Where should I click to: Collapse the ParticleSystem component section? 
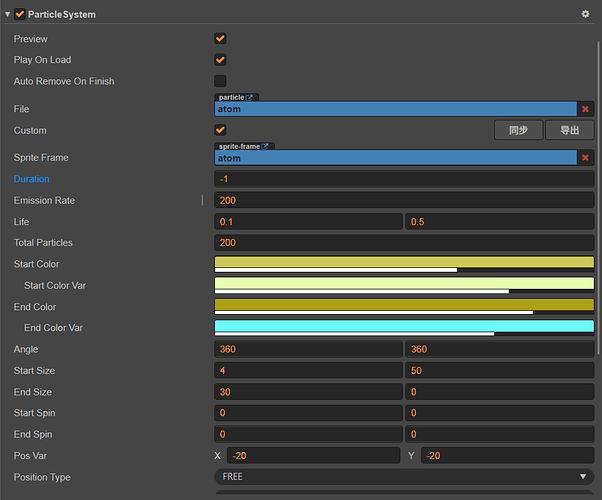point(8,14)
